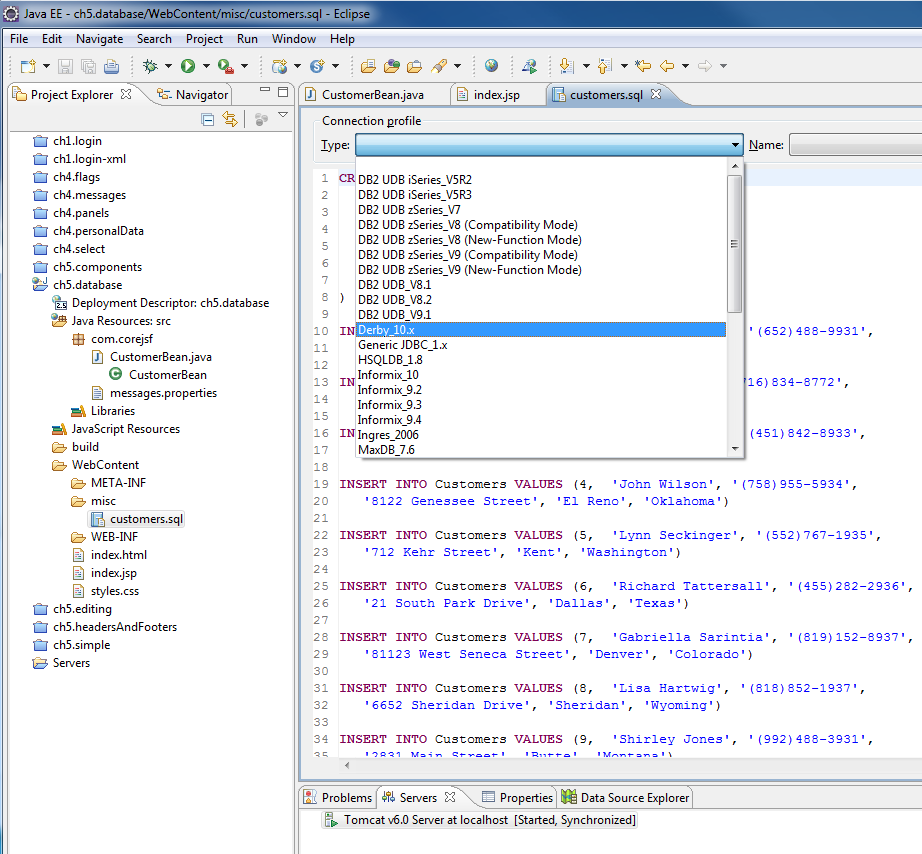This screenshot has width=922, height=854.
Task: Jump to Next Annotation using the down-arrow icon
Action: click(x=567, y=66)
